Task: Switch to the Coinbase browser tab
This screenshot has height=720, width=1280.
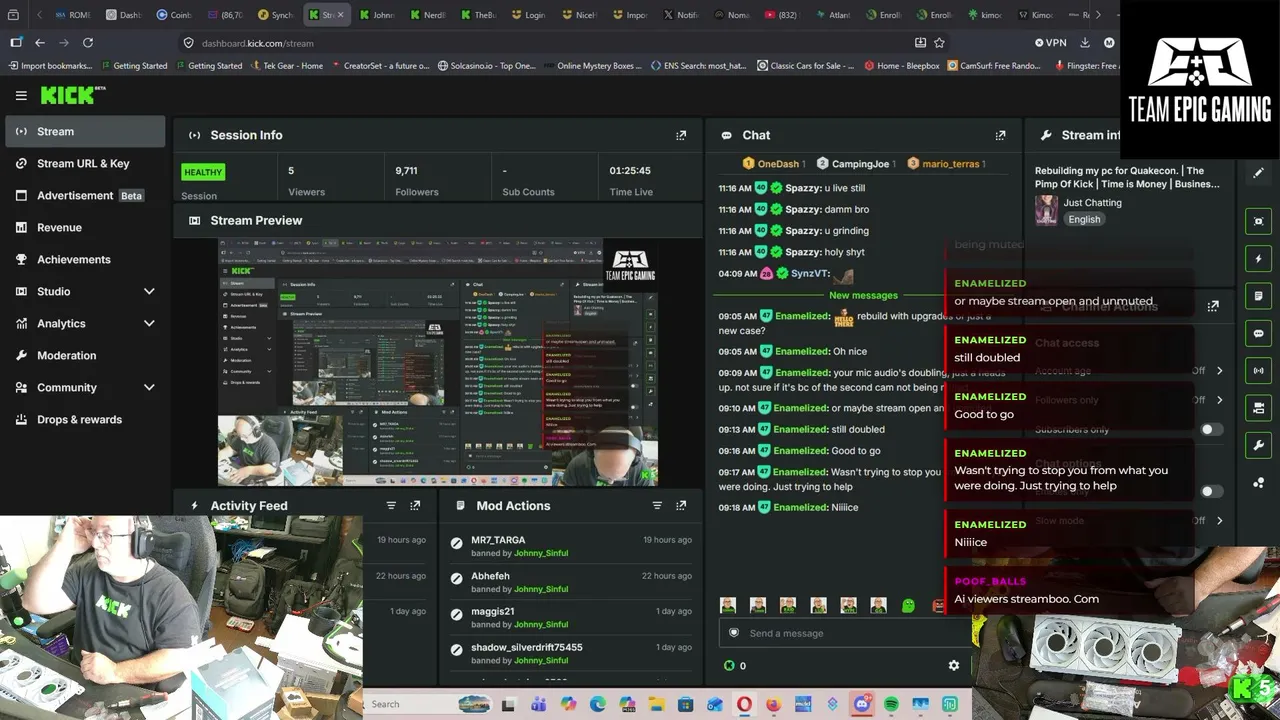Action: (174, 15)
